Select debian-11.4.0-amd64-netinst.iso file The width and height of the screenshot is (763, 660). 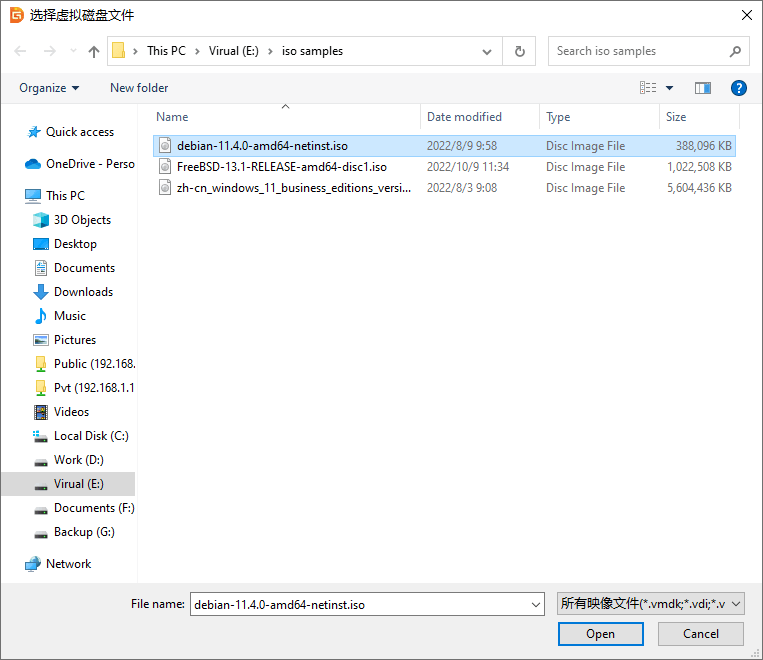coord(444,146)
